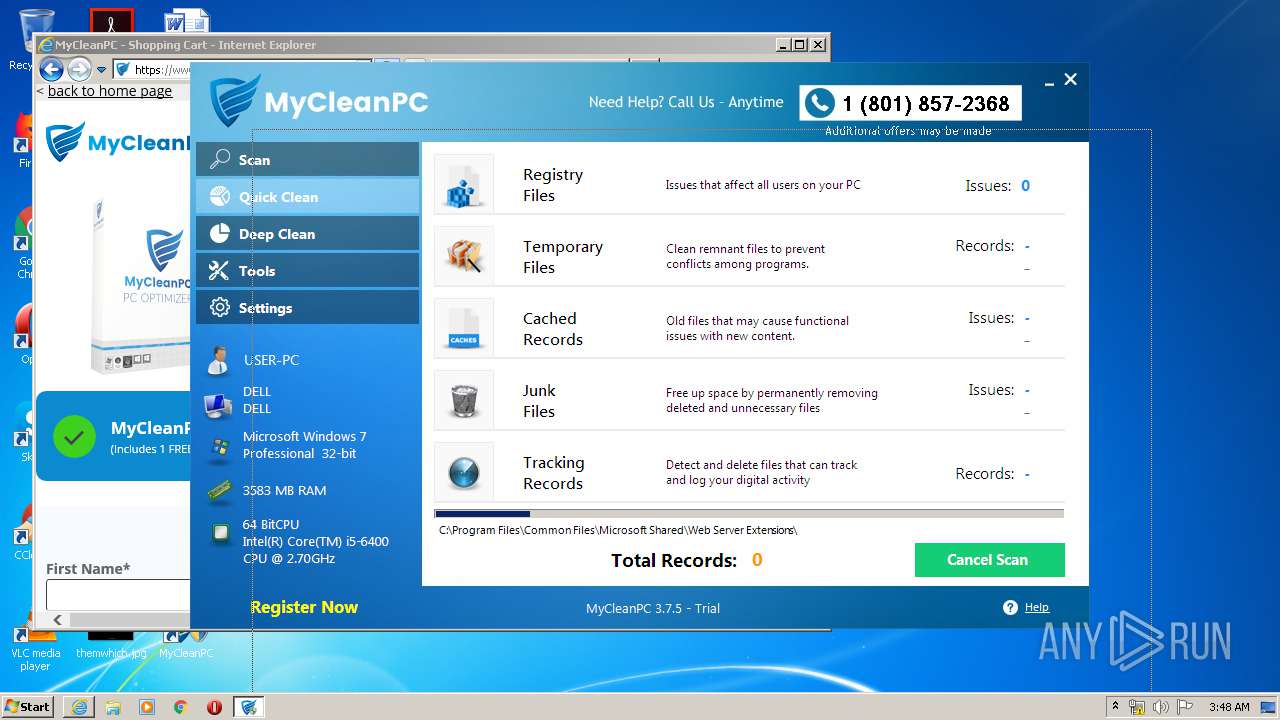Show hidden system tray icons

click(x=1115, y=707)
